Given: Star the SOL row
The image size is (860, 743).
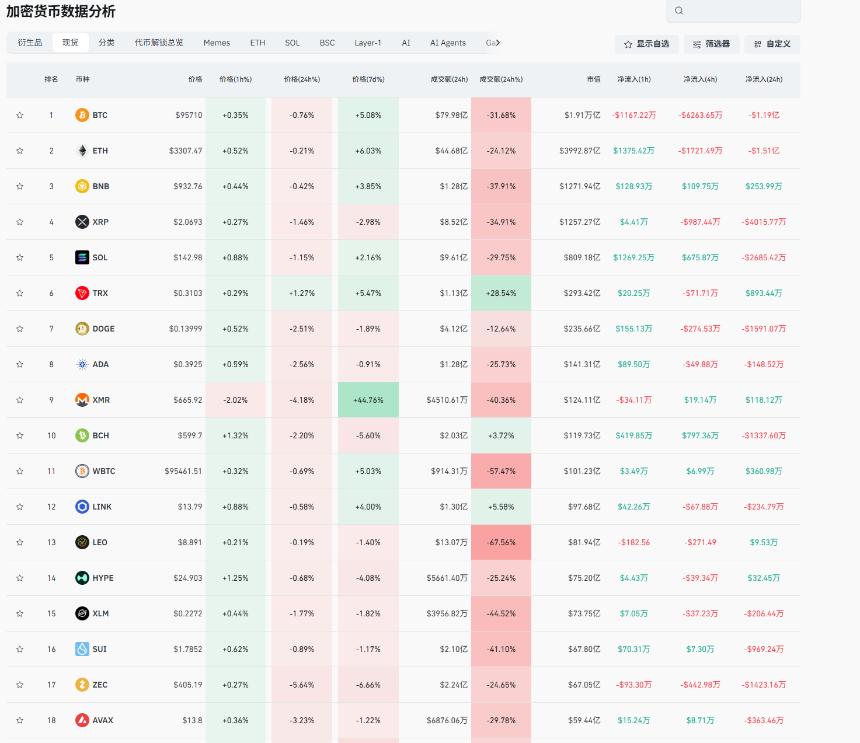Looking at the screenshot, I should [x=20, y=257].
